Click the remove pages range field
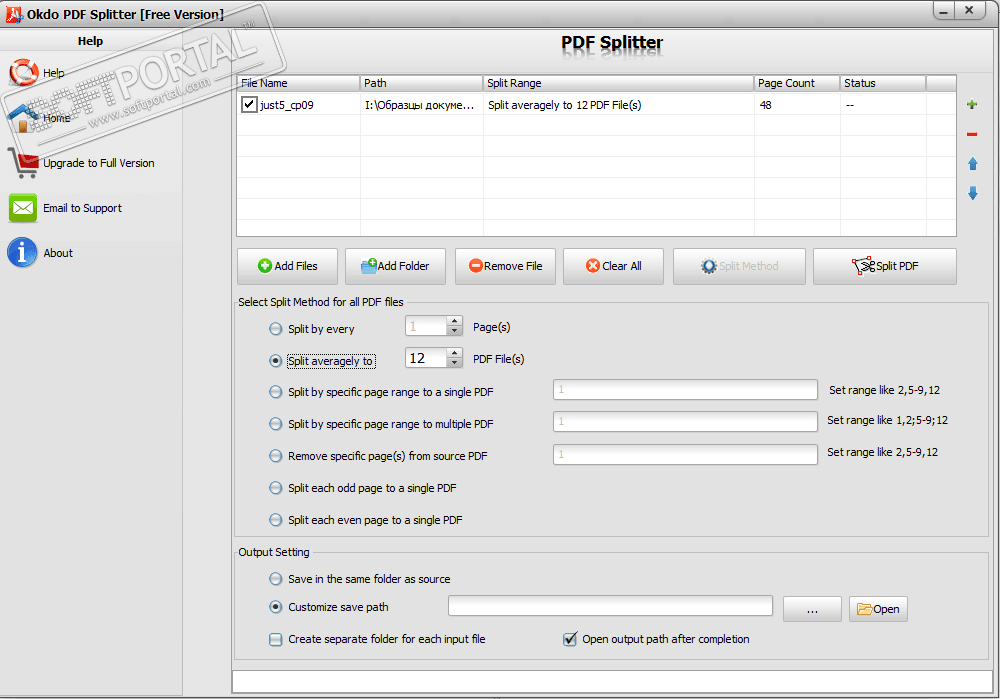This screenshot has width=1000, height=699. click(x=685, y=454)
